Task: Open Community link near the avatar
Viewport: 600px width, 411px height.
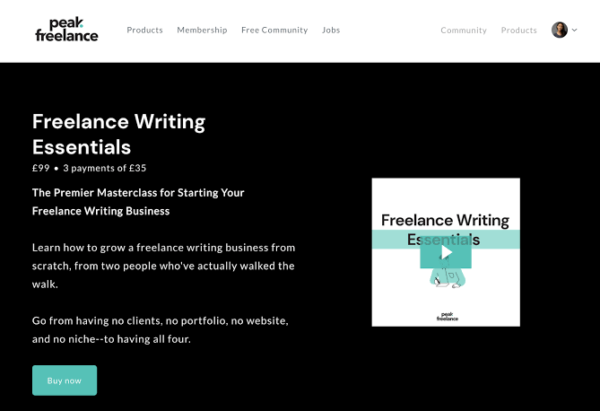Action: 463,30
